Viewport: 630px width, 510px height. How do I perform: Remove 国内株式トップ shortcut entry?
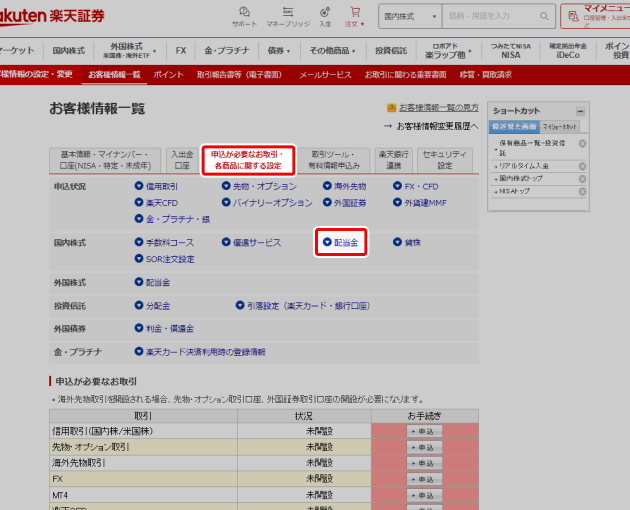click(582, 178)
